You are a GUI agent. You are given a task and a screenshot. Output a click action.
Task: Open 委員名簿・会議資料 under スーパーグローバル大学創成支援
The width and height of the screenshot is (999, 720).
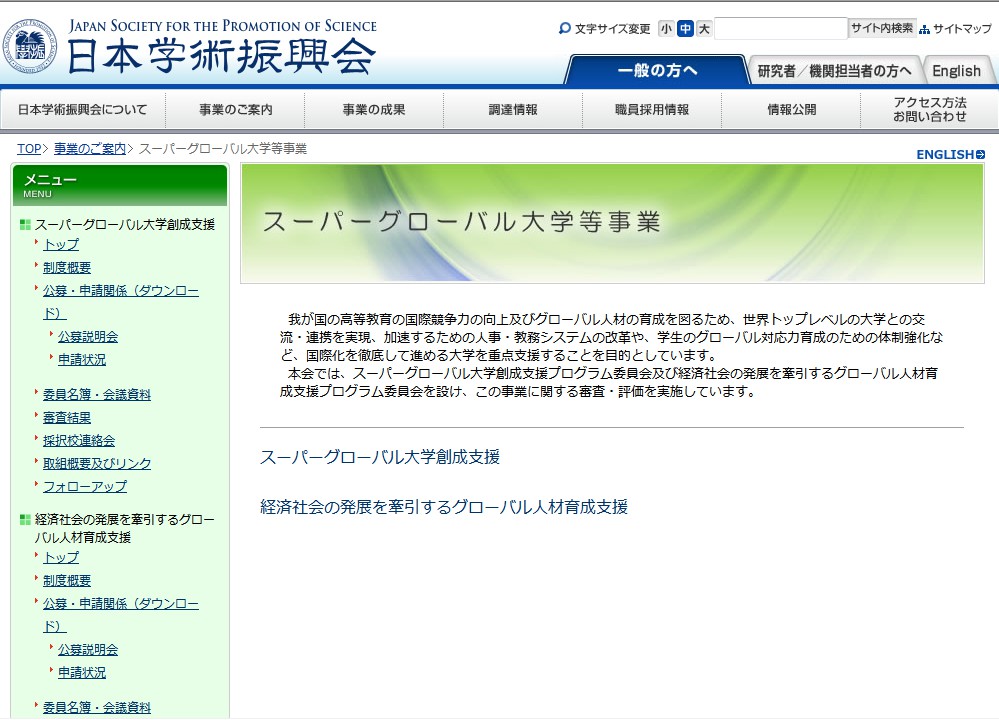(x=97, y=394)
